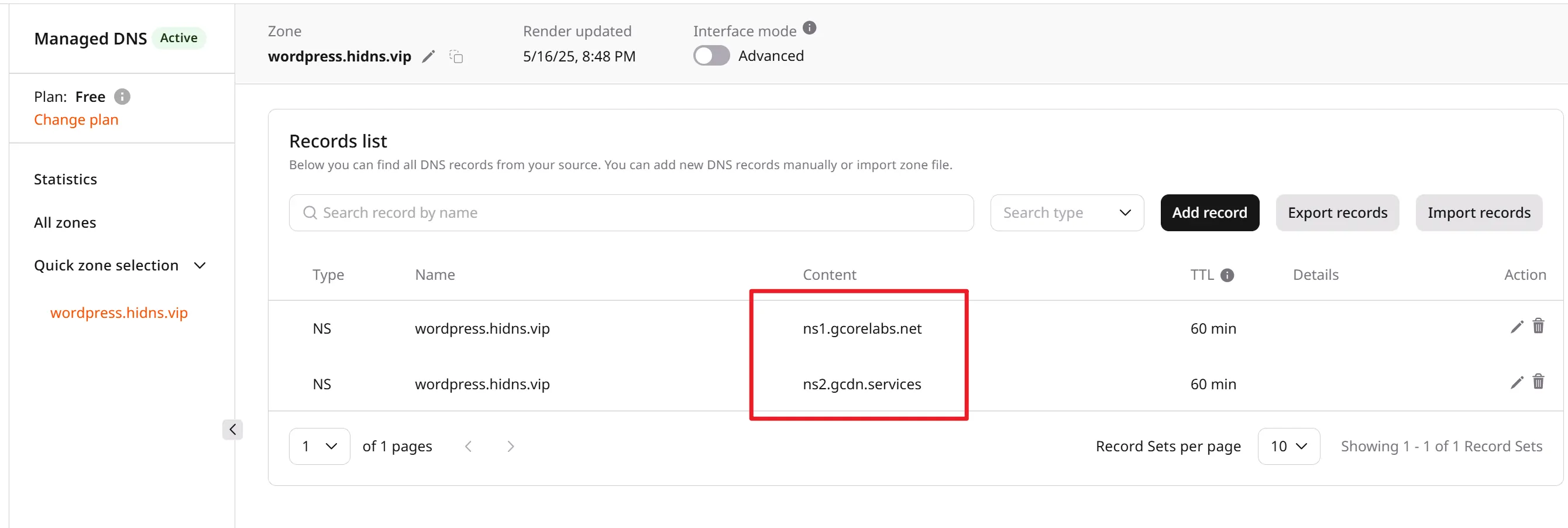Click Add record button
Viewport: 1568px width, 528px height.
1209,213
